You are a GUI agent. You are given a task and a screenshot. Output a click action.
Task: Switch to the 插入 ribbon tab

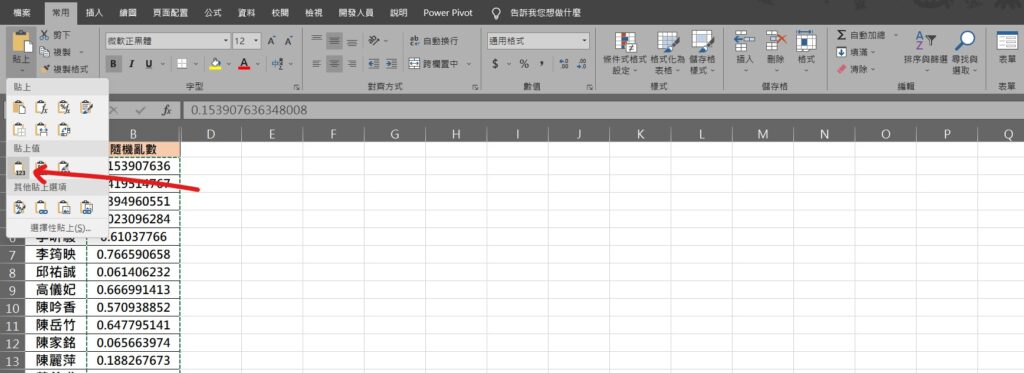click(95, 12)
